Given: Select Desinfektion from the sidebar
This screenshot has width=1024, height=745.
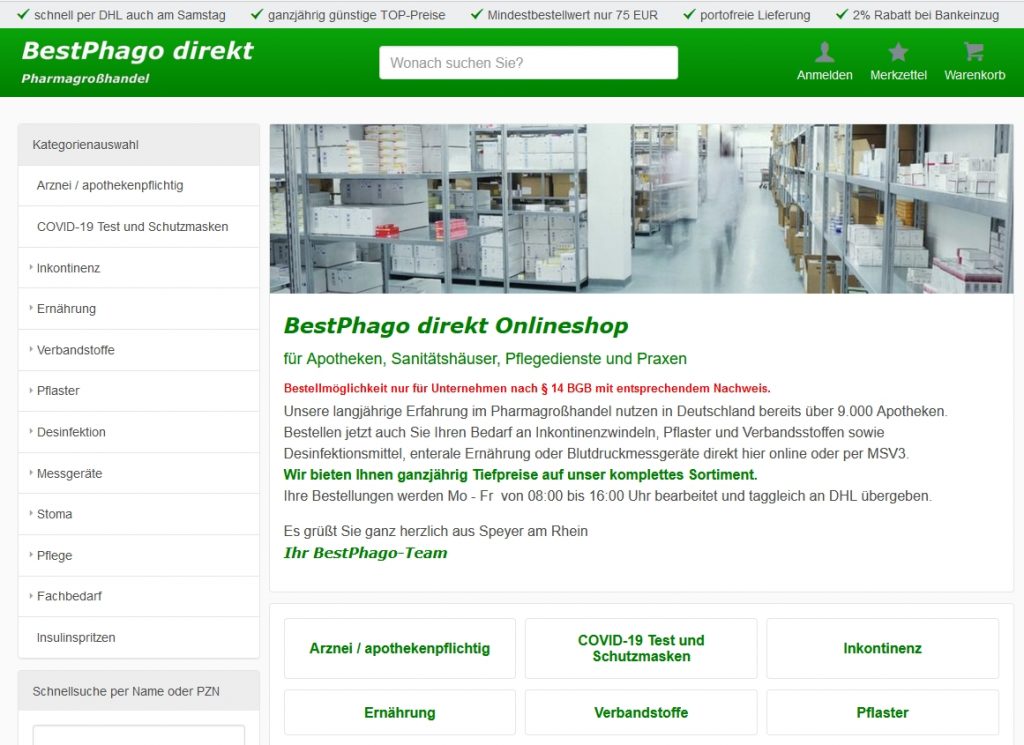Looking at the screenshot, I should click(71, 432).
